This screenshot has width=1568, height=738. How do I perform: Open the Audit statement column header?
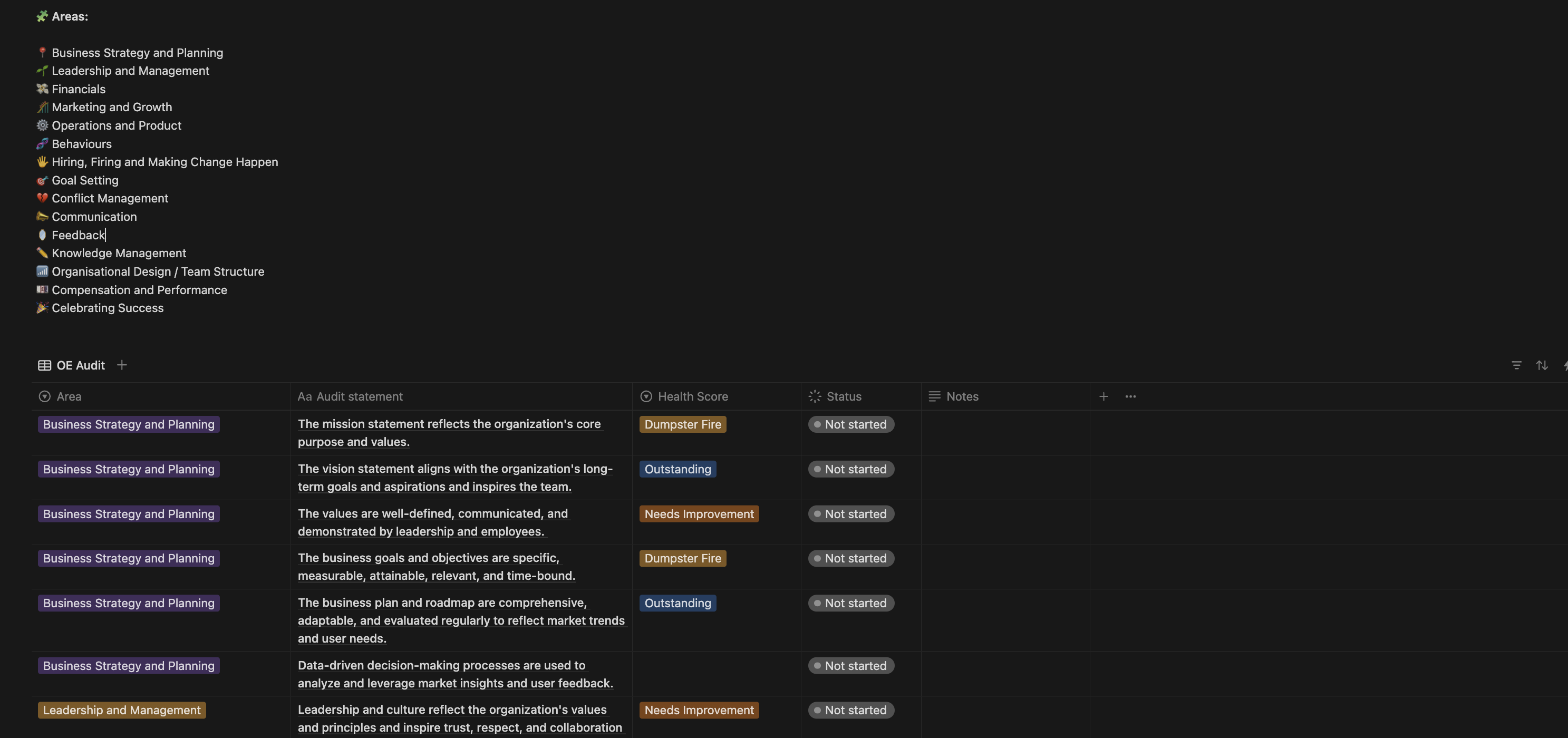coord(359,396)
